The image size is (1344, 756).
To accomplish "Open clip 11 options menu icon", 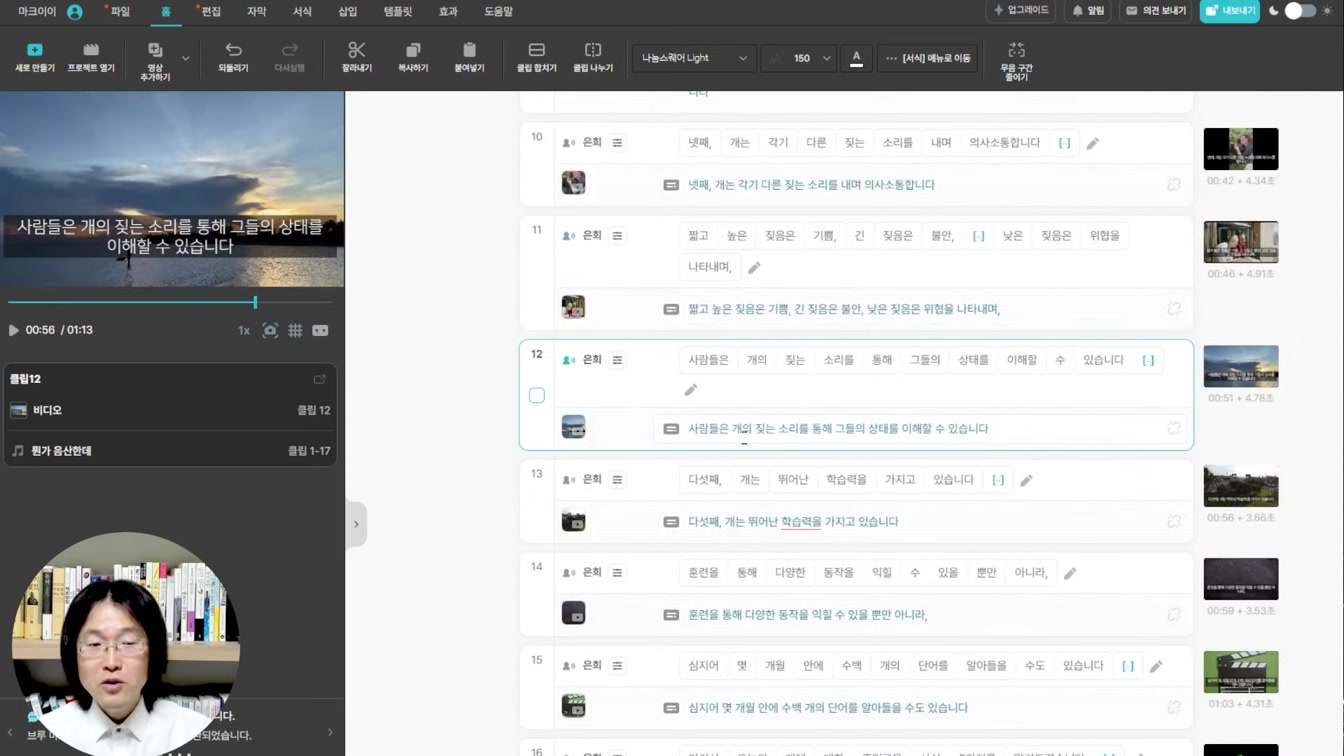I will pos(617,236).
